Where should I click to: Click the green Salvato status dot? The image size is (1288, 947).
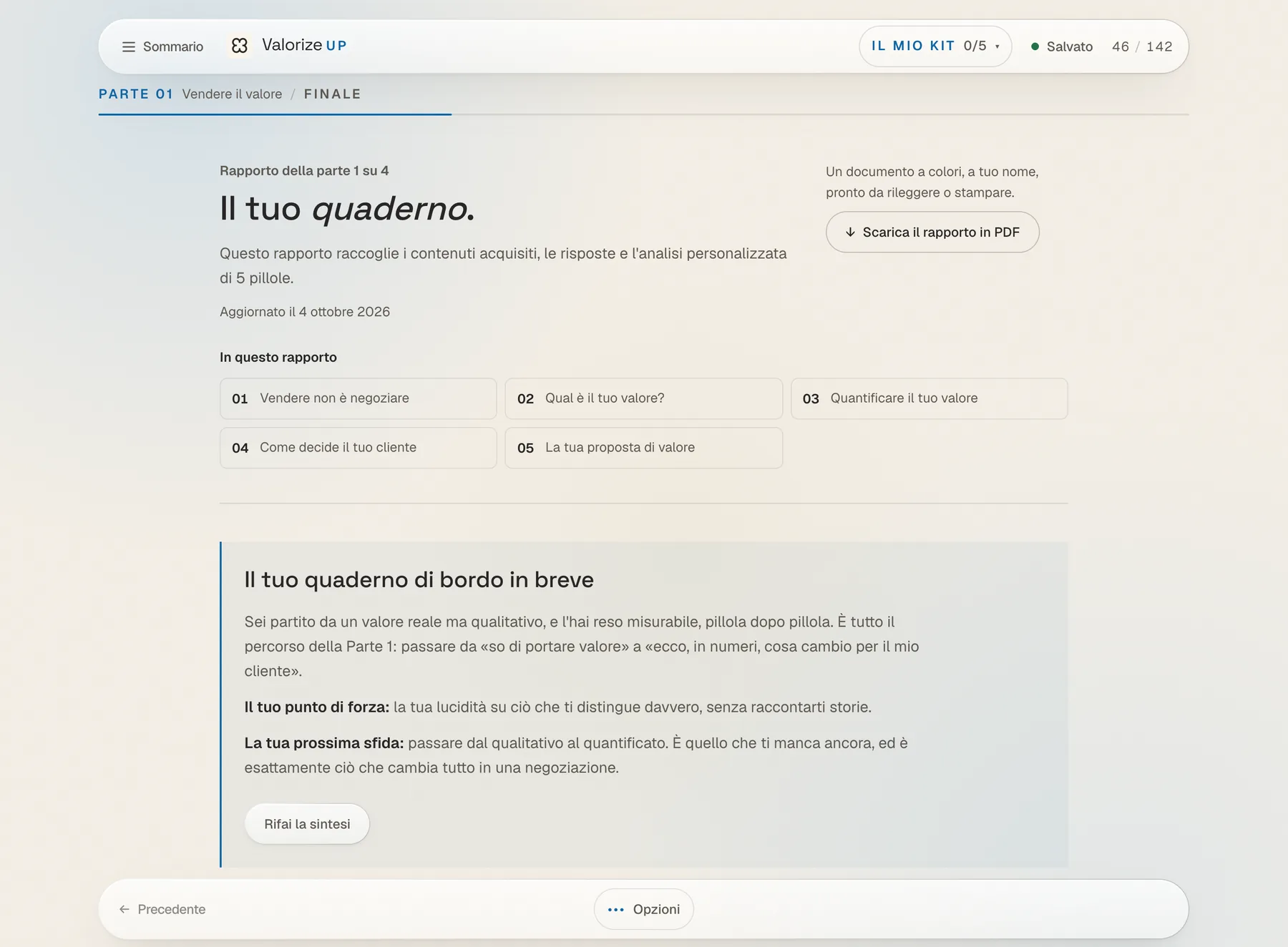[x=1035, y=46]
